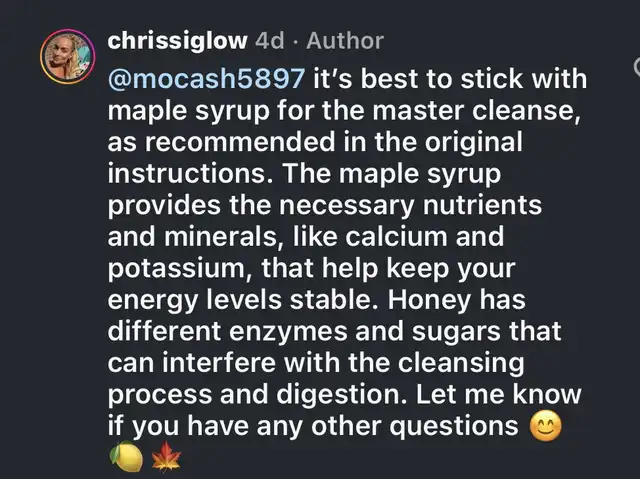This screenshot has height=479, width=640.
Task: Click the phrase 'any other questions'
Action: (387, 427)
